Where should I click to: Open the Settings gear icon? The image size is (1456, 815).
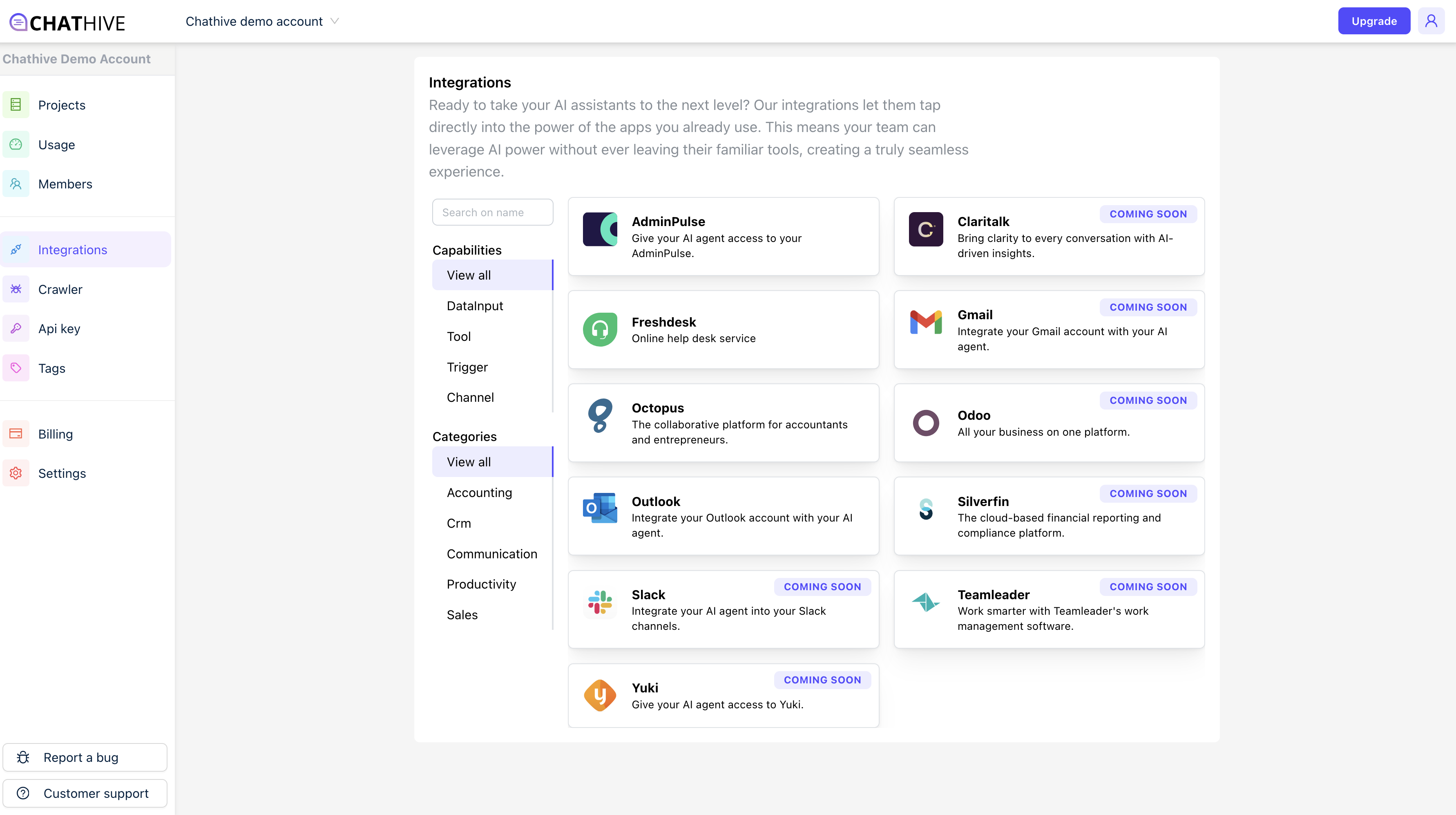(x=16, y=473)
